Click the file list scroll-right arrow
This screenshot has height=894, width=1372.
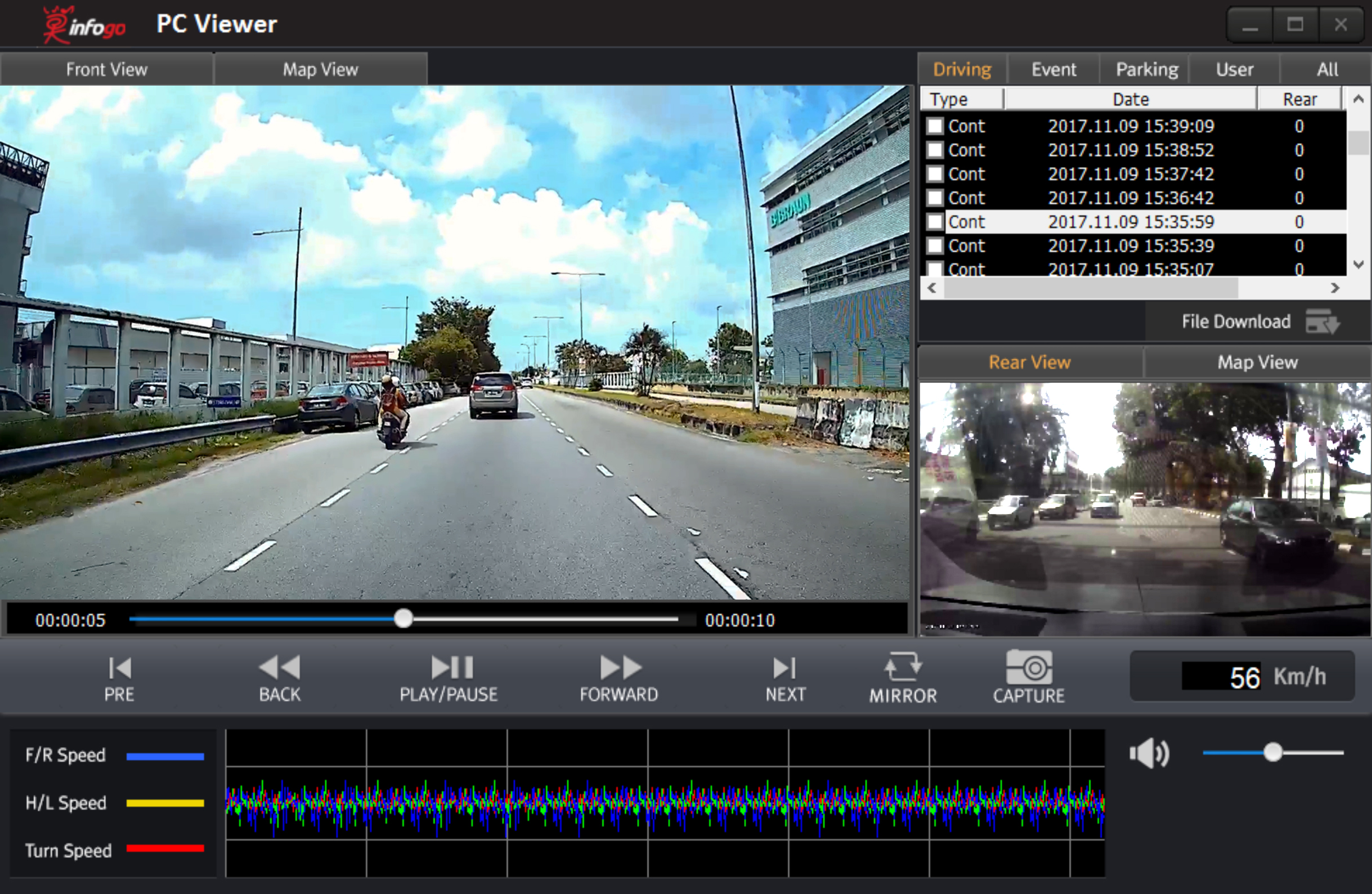tap(1335, 287)
